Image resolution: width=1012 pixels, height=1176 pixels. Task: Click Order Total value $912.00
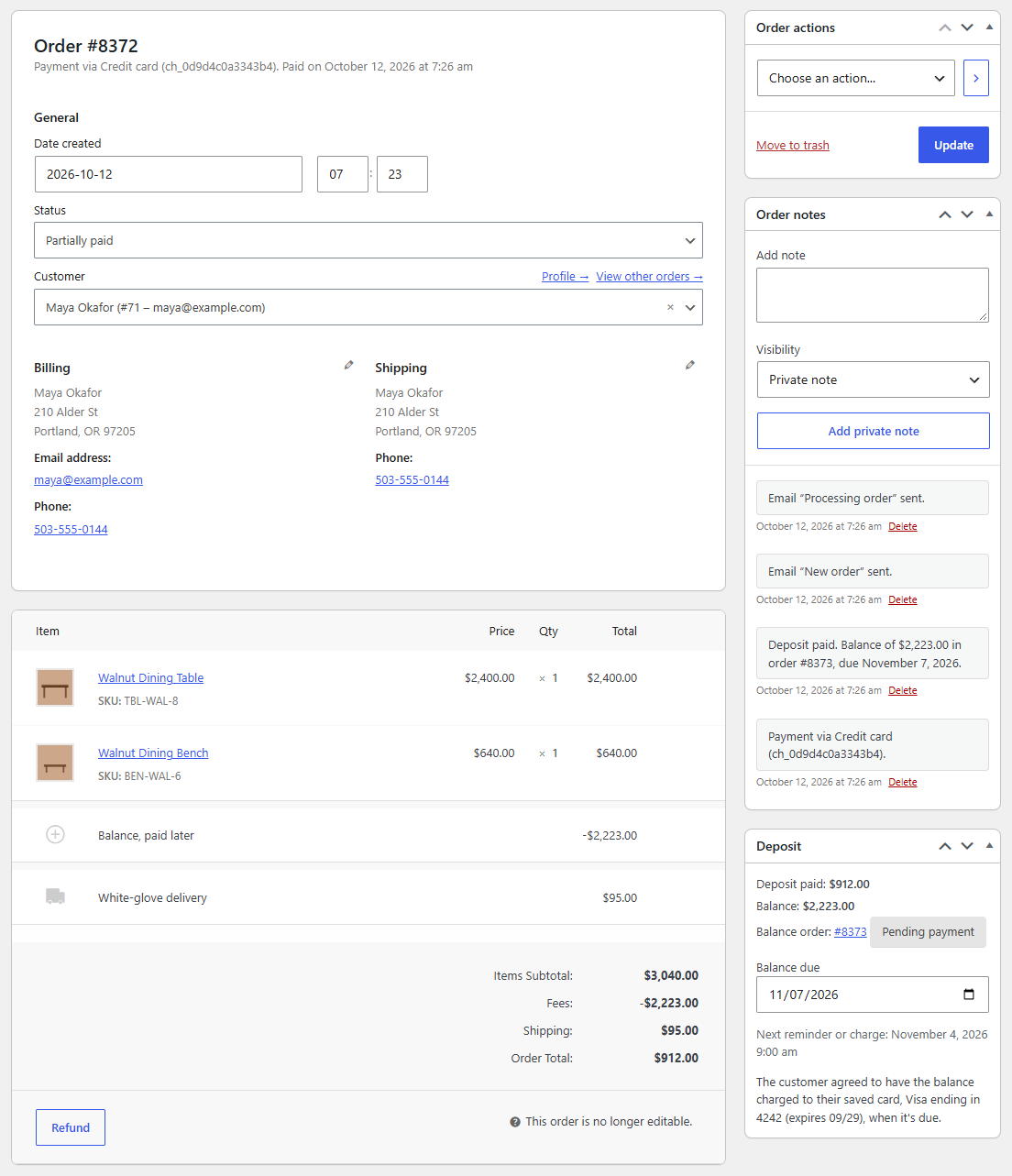676,1058
